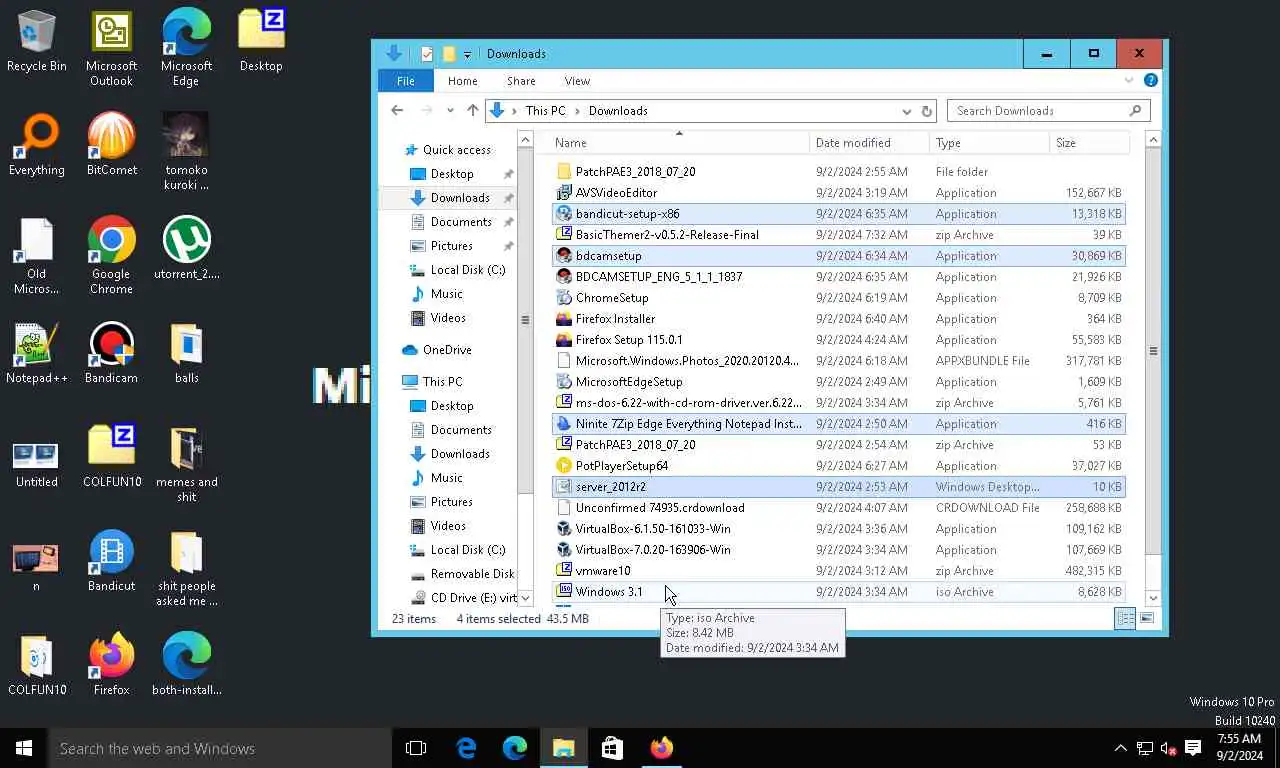Click the Explorer help question-mark icon
The height and width of the screenshot is (768, 1280).
coord(1150,81)
